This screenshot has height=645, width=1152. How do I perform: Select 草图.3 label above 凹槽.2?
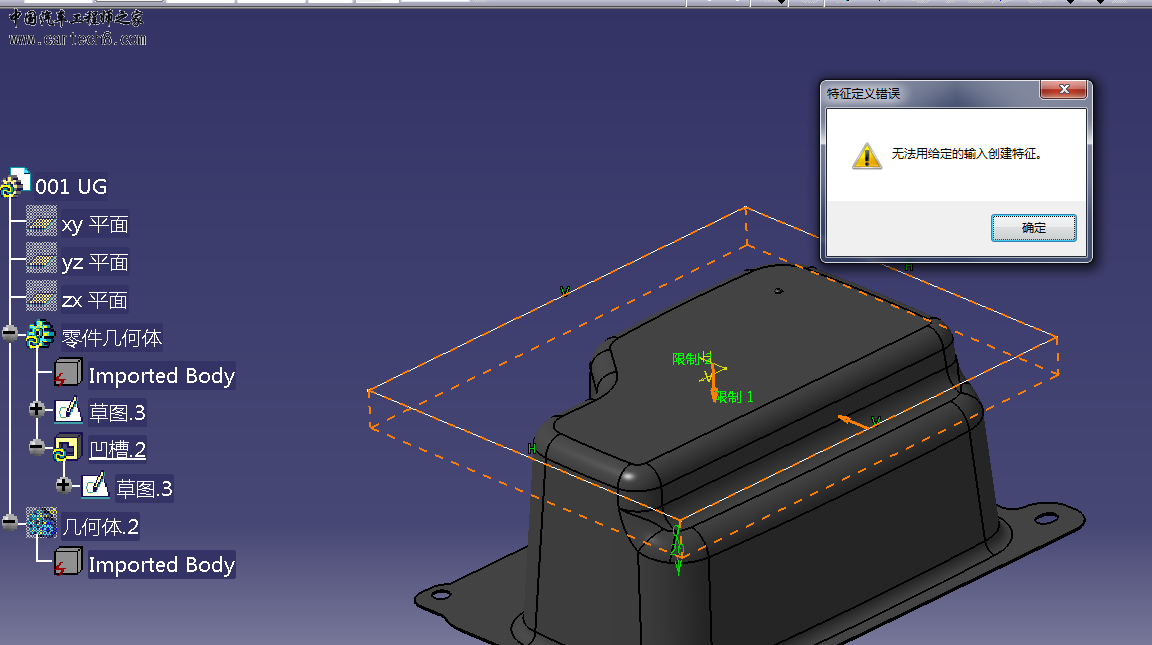pyautogui.click(x=118, y=414)
